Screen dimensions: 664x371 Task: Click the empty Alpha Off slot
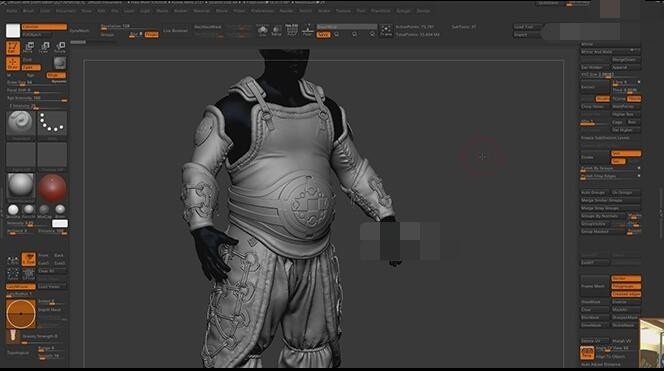(21, 156)
